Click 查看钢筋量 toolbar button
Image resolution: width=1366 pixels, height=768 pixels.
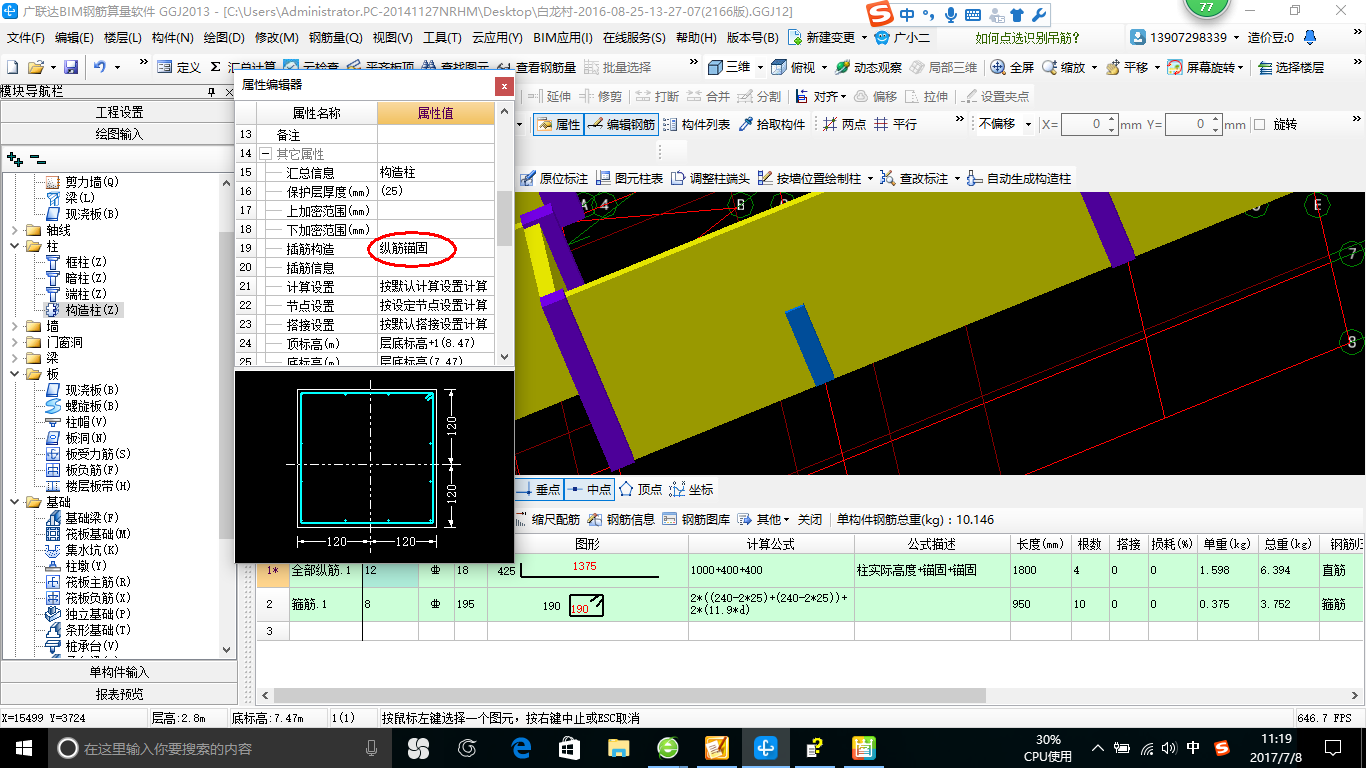click(536, 67)
